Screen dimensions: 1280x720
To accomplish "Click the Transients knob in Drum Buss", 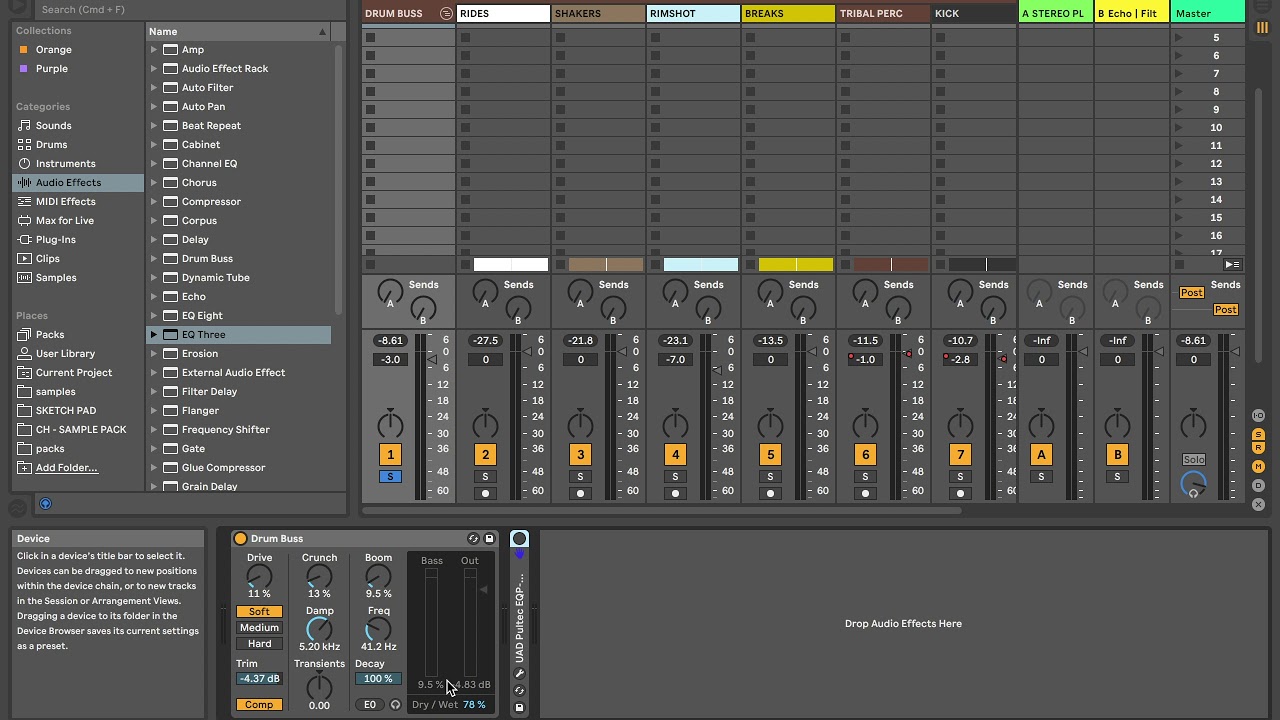I will [319, 687].
